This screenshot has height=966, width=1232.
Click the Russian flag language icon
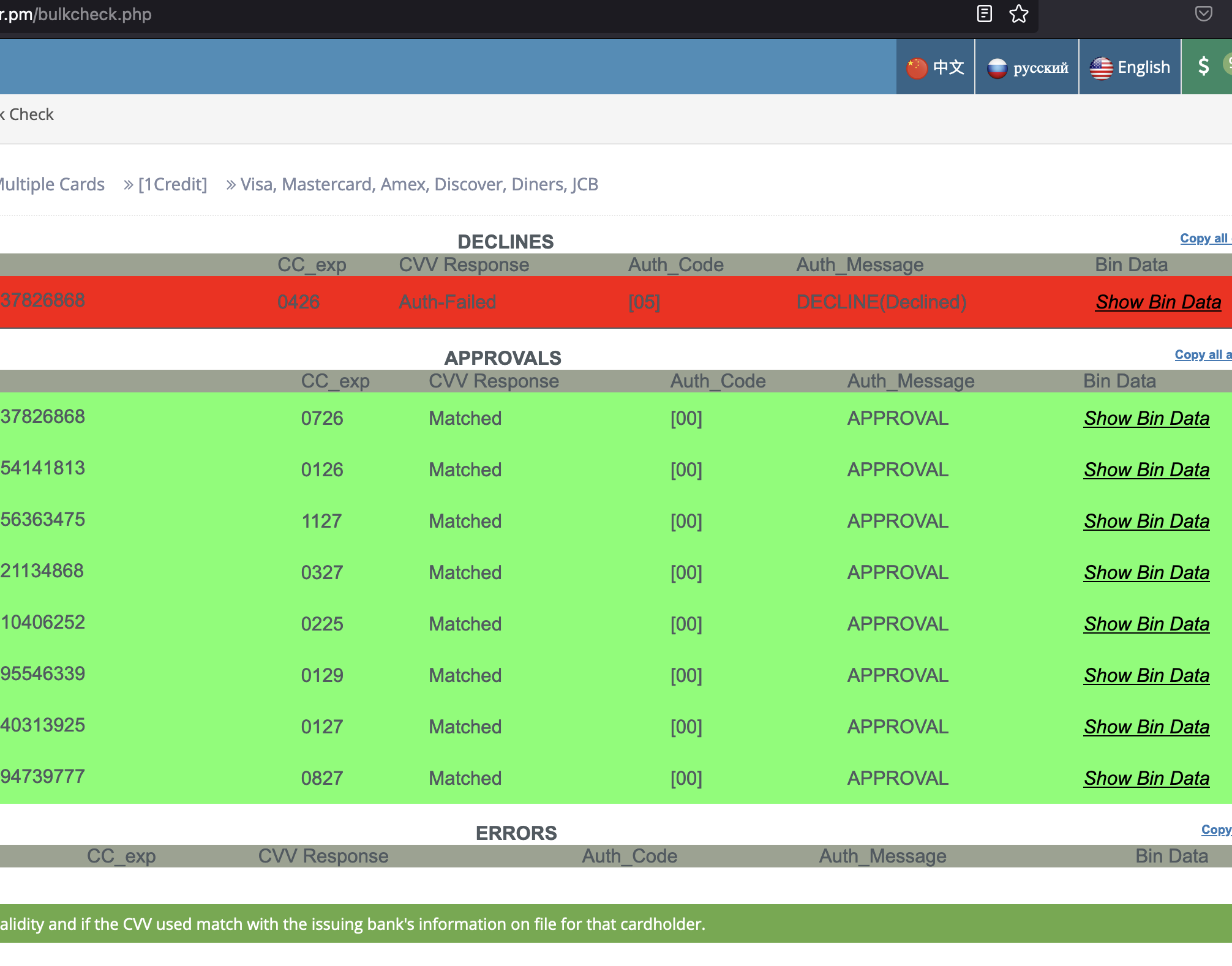[997, 68]
